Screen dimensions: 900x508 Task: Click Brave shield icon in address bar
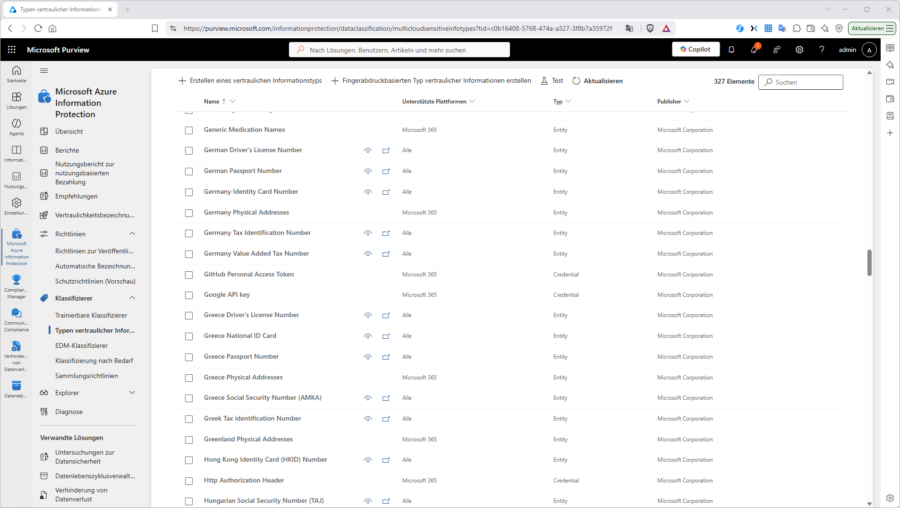pyautogui.click(x=650, y=28)
